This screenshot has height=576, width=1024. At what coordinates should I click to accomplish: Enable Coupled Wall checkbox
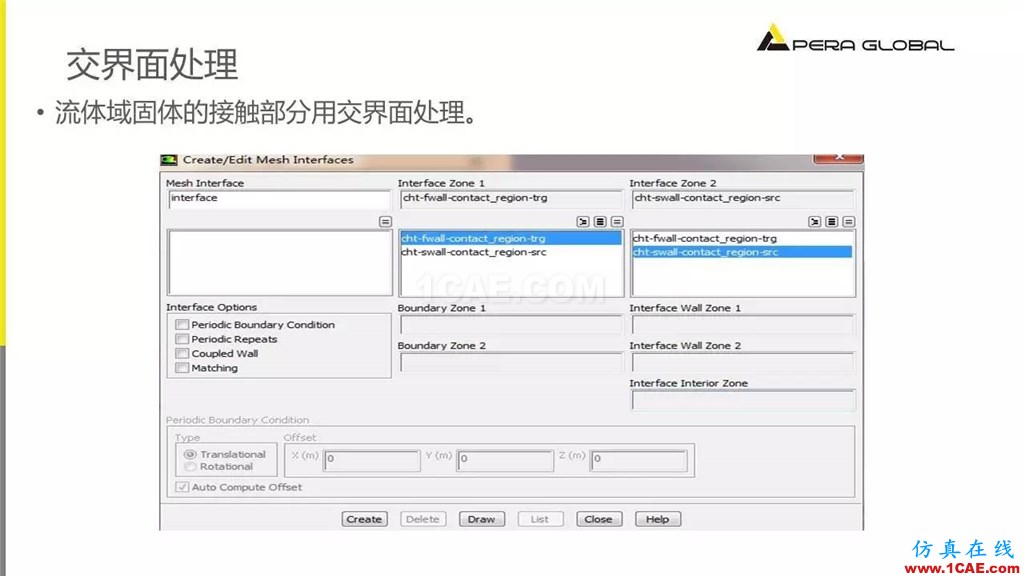click(182, 353)
